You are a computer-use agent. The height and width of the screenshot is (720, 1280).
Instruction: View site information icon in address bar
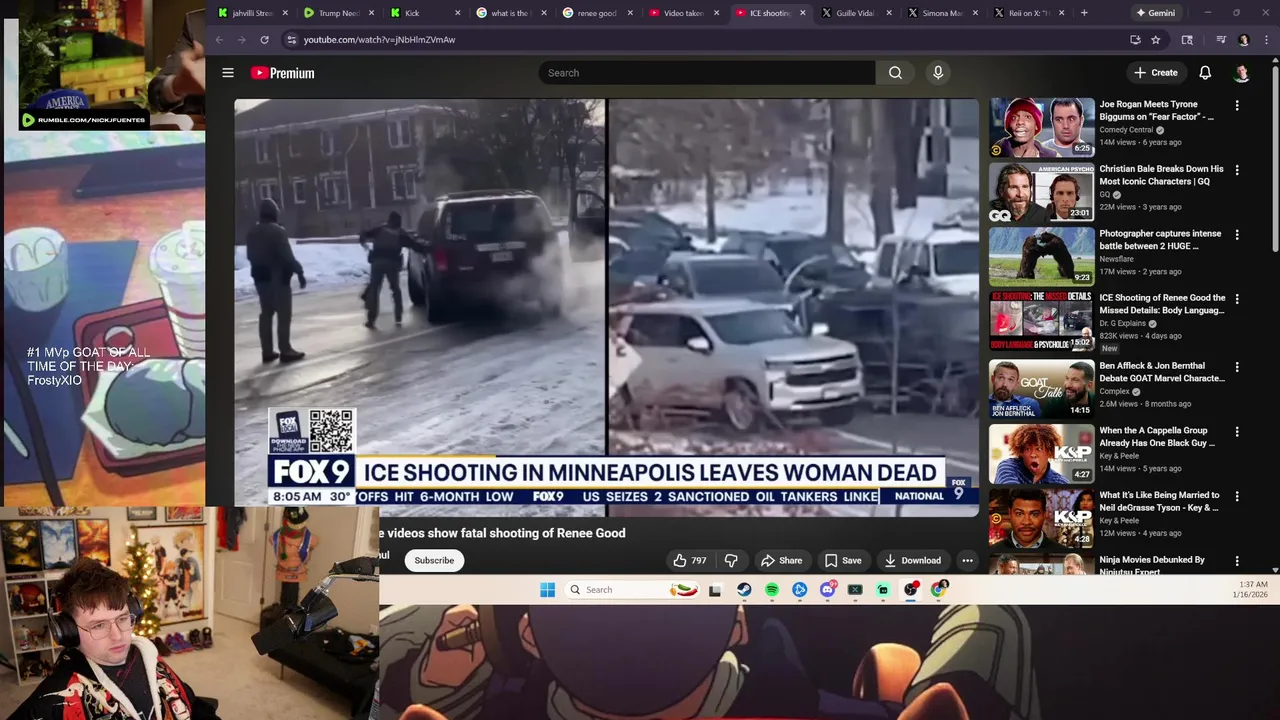pyautogui.click(x=291, y=40)
